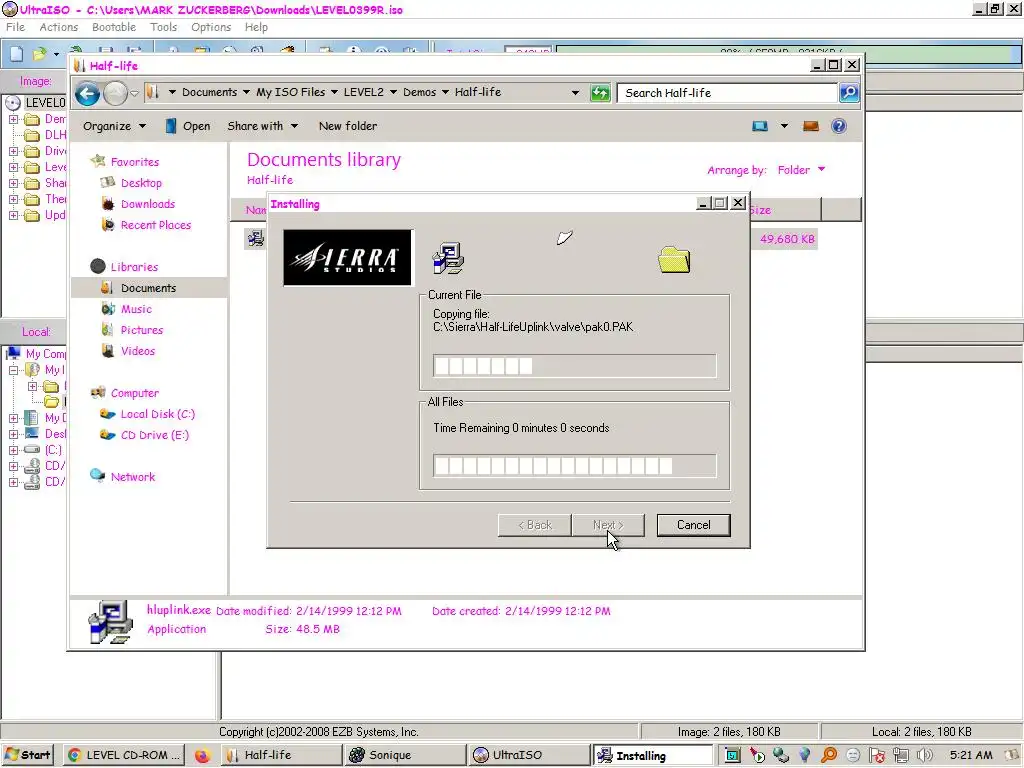Select Computer in navigation pane
The image size is (1024, 768).
coord(135,392)
